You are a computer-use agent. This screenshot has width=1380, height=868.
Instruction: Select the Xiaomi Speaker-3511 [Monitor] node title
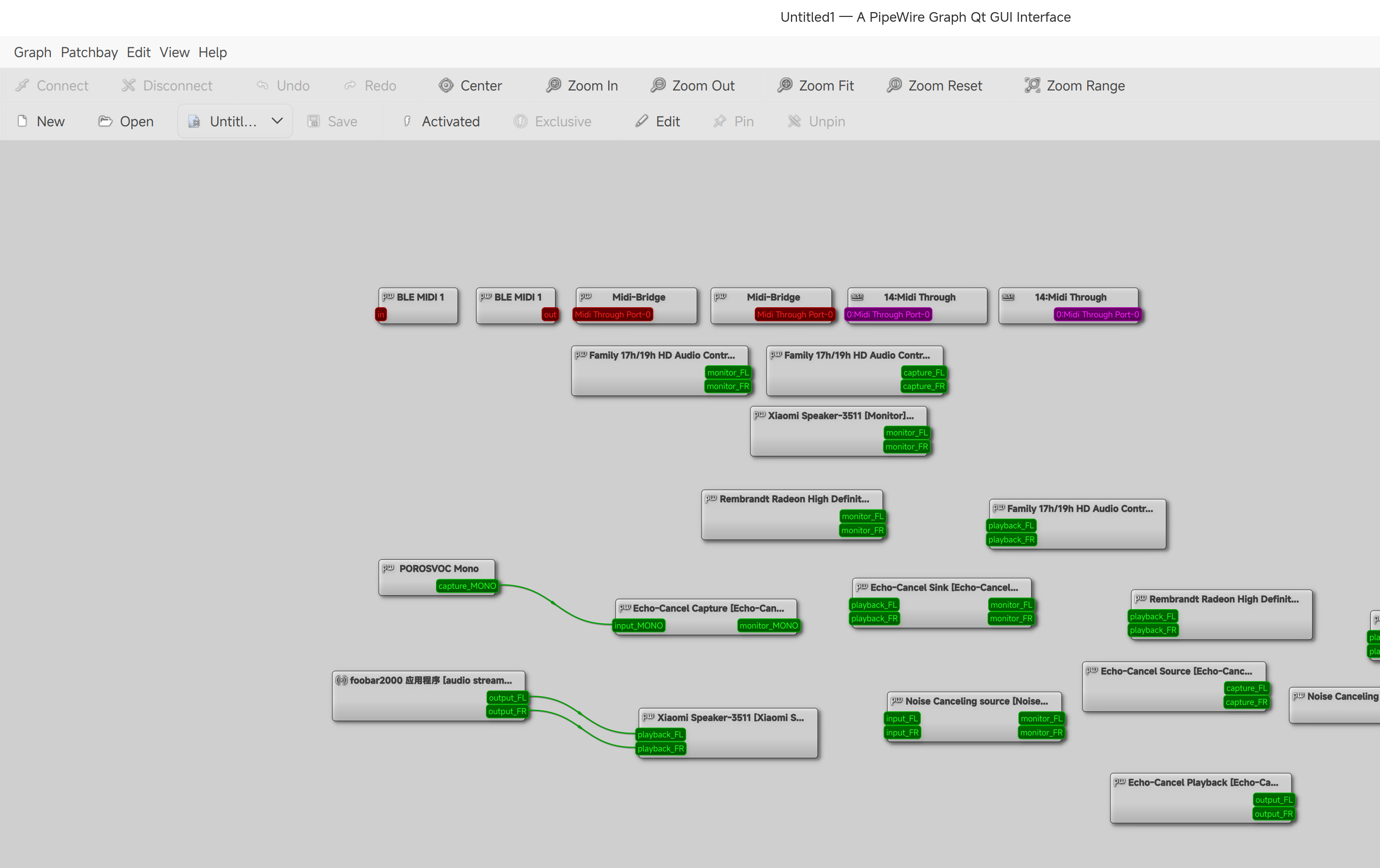840,416
